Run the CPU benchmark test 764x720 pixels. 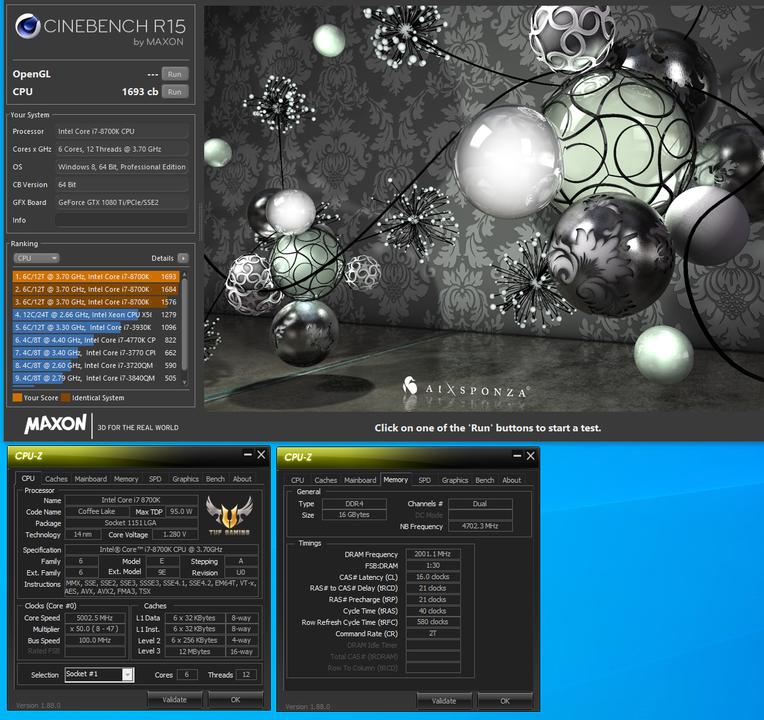(x=174, y=92)
